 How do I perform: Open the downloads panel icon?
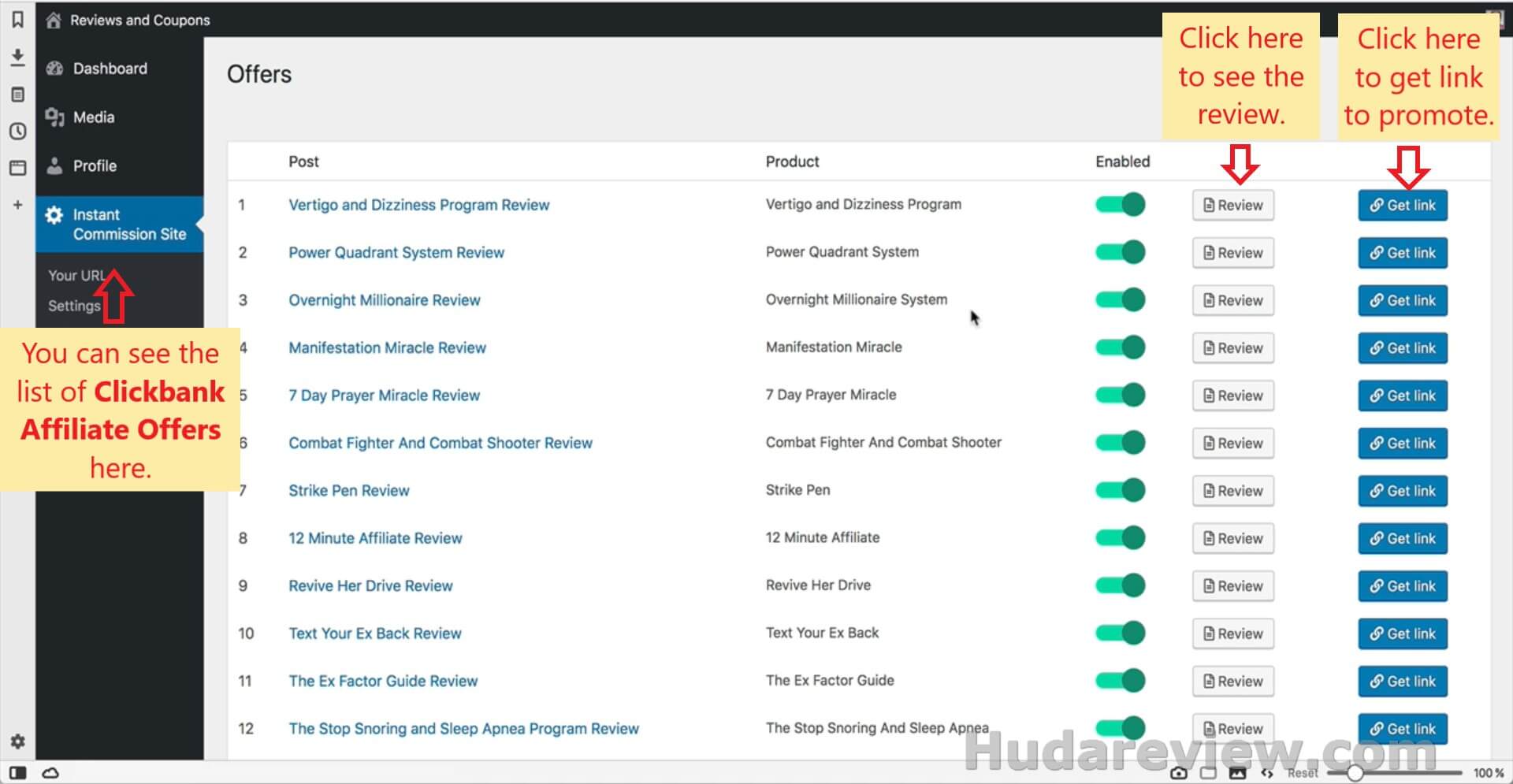click(x=17, y=57)
